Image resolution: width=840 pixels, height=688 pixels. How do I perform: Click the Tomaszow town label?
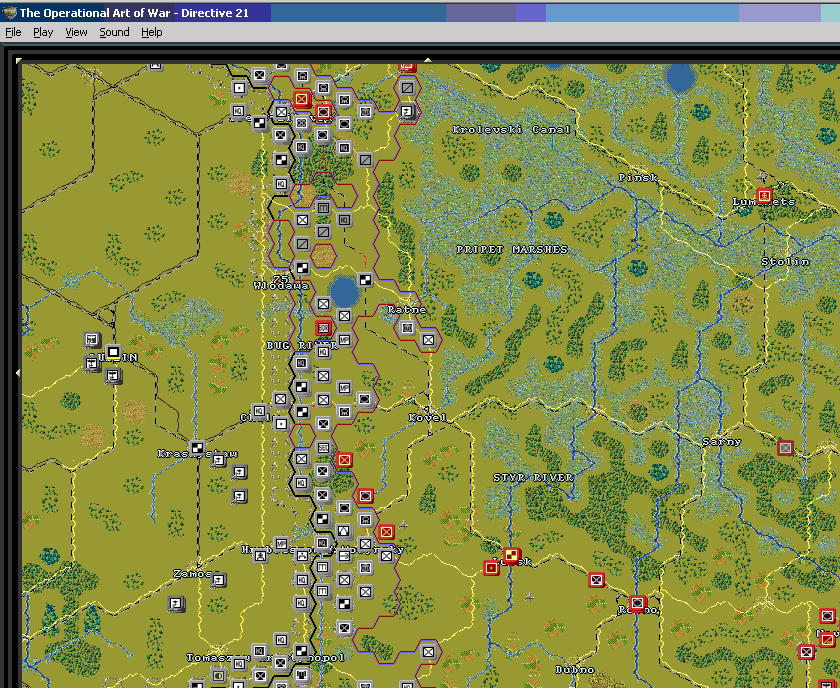pos(218,657)
